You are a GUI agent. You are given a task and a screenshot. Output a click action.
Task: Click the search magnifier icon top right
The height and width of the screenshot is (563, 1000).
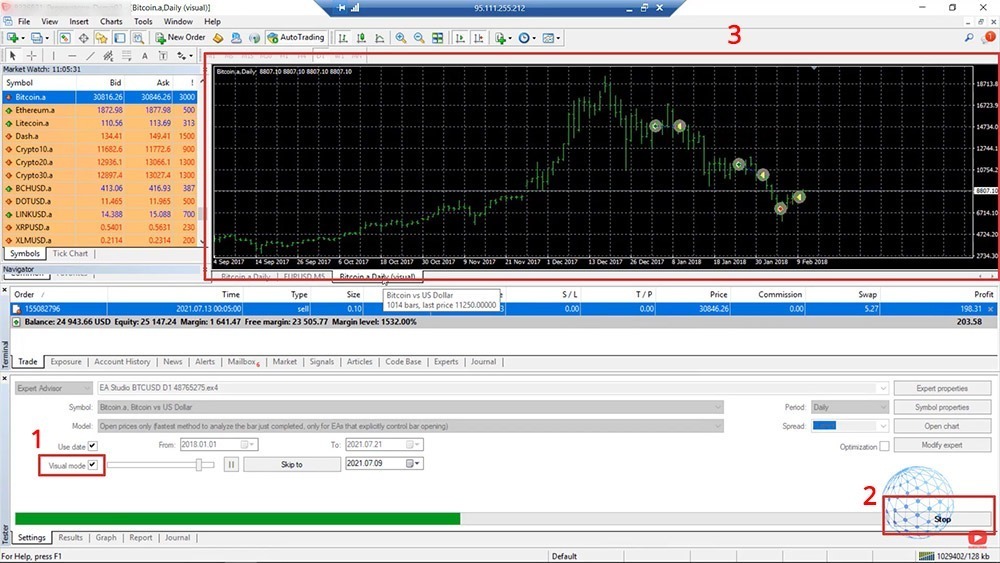click(969, 38)
